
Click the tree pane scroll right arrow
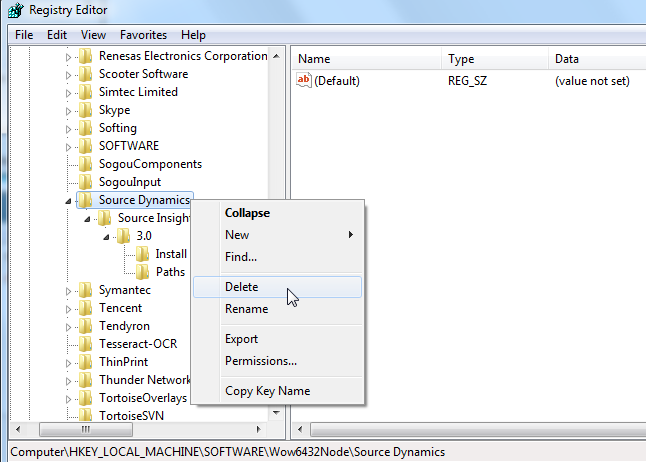pos(259,429)
